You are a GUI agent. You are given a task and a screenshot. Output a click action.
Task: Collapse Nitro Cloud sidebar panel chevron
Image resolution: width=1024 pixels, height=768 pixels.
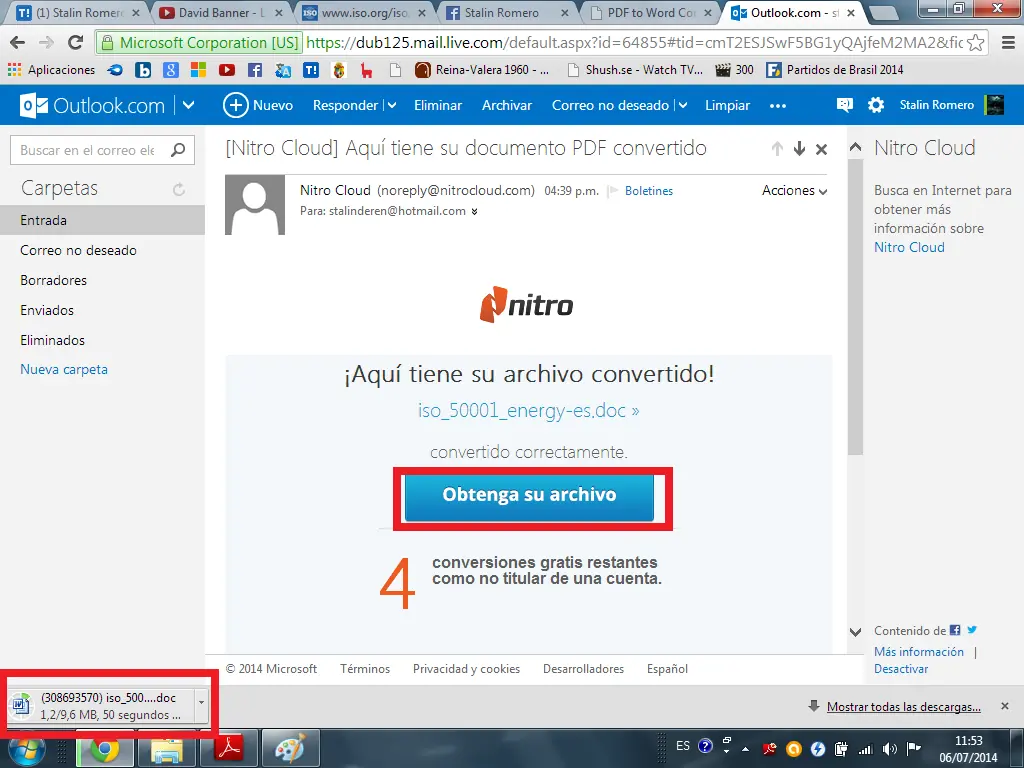(856, 148)
